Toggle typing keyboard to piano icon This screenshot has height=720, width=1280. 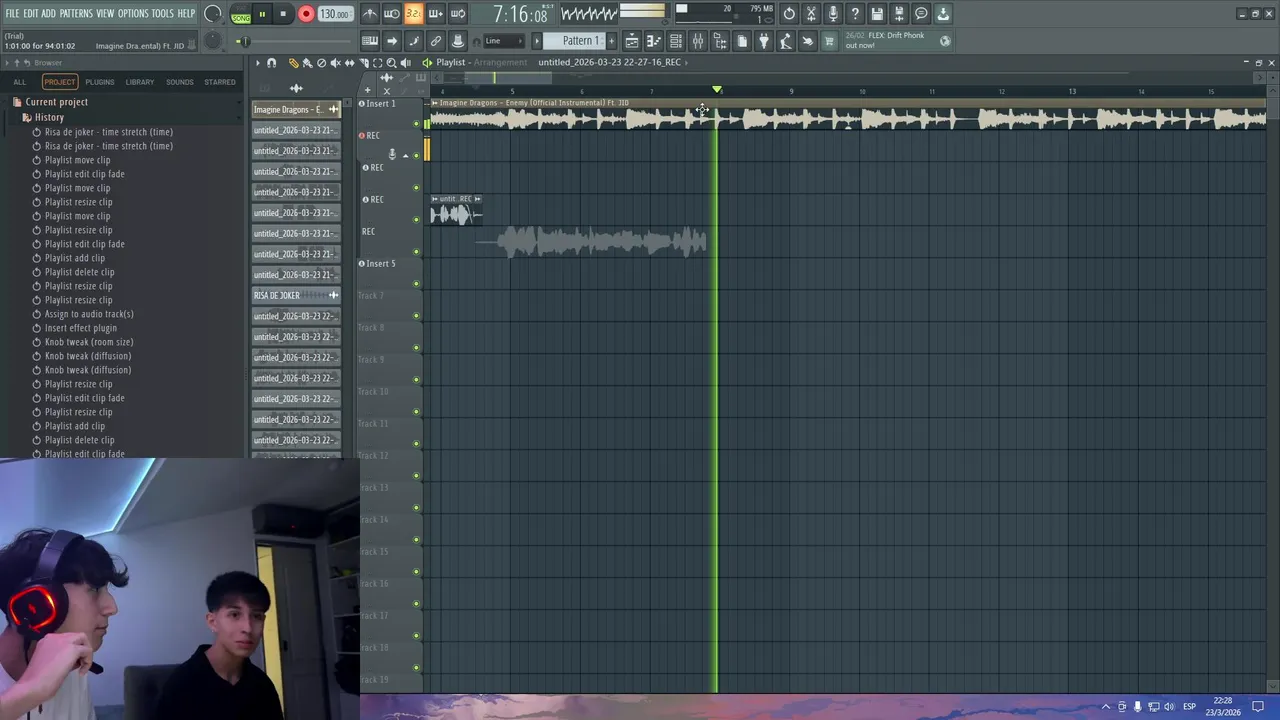coord(369,41)
